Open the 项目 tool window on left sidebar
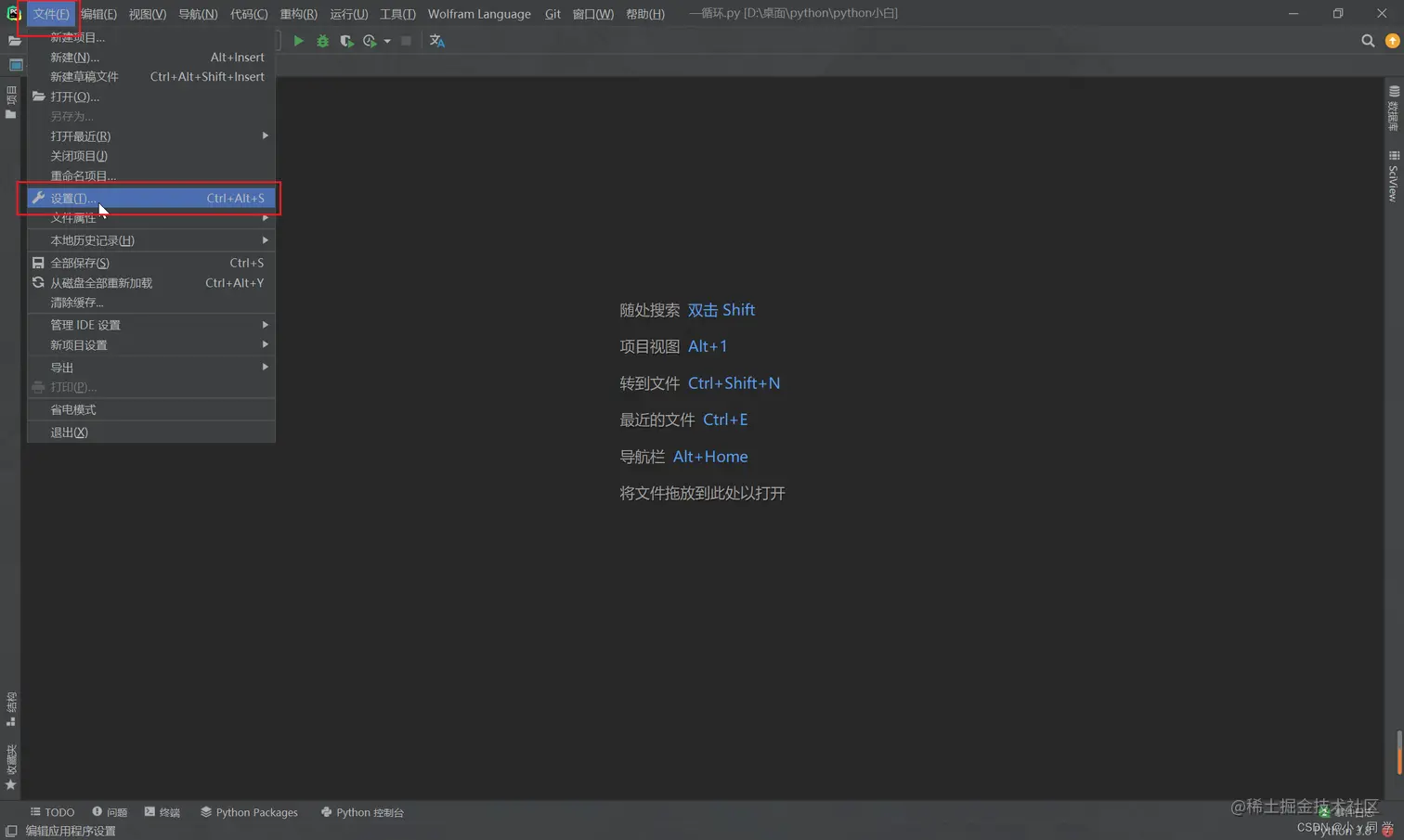 click(x=11, y=102)
